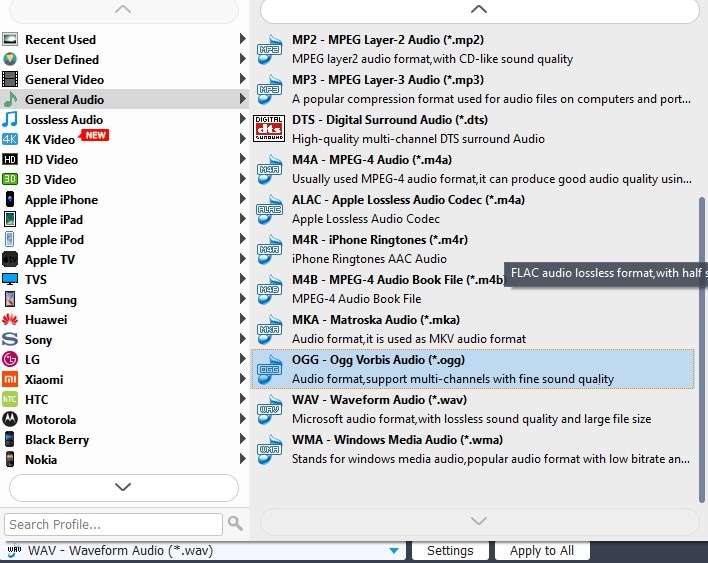
Task: Click the Apple TV icon
Action: 10,259
